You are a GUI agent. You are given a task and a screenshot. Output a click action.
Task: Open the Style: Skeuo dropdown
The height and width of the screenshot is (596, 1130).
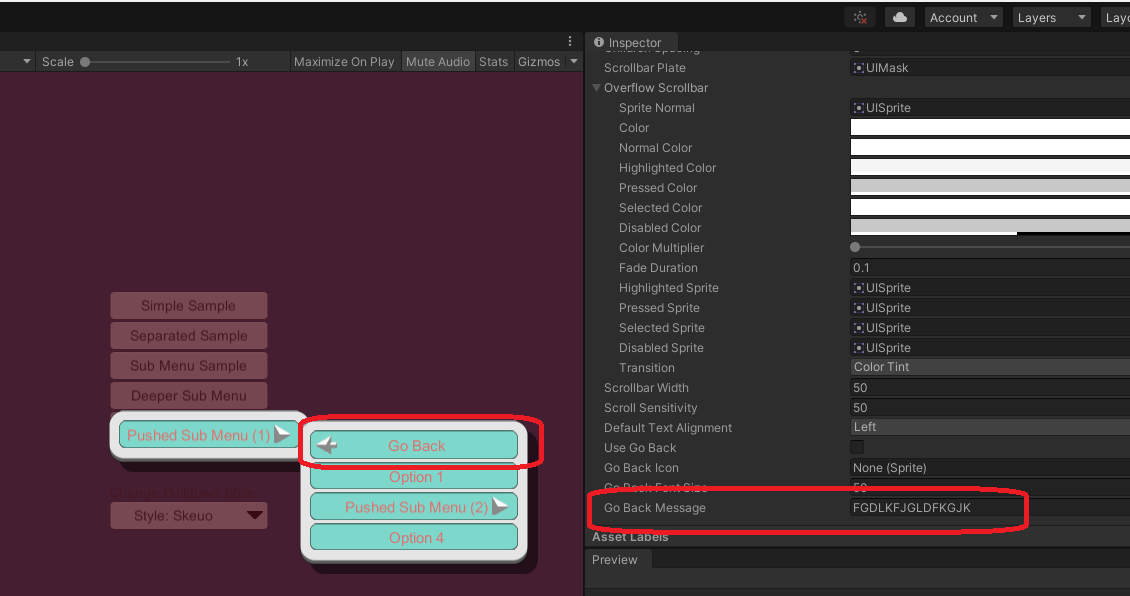click(x=189, y=515)
